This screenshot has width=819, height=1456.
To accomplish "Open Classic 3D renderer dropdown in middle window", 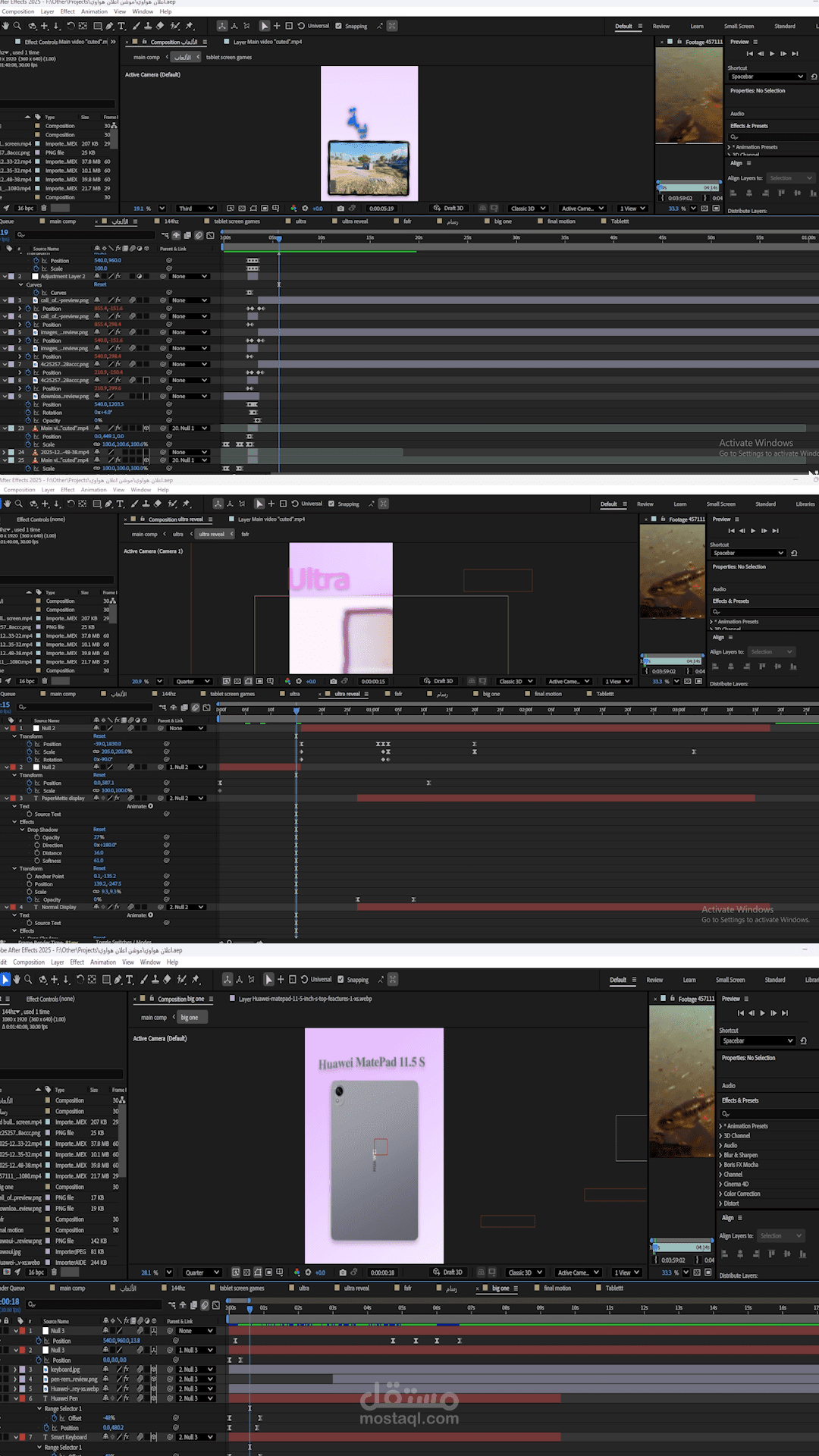I will [516, 681].
